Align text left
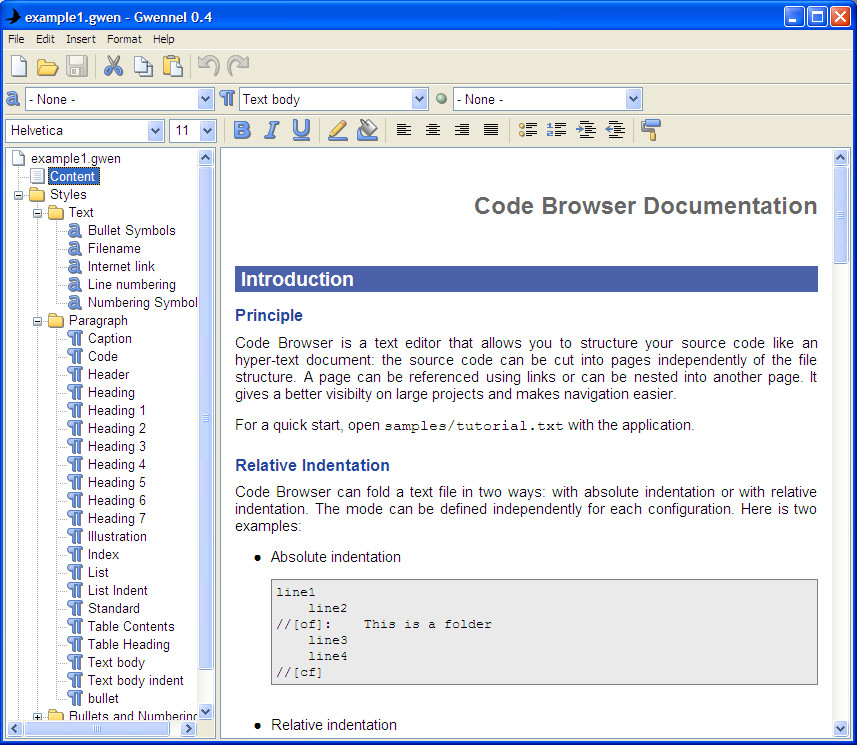The image size is (858, 745). 404,130
